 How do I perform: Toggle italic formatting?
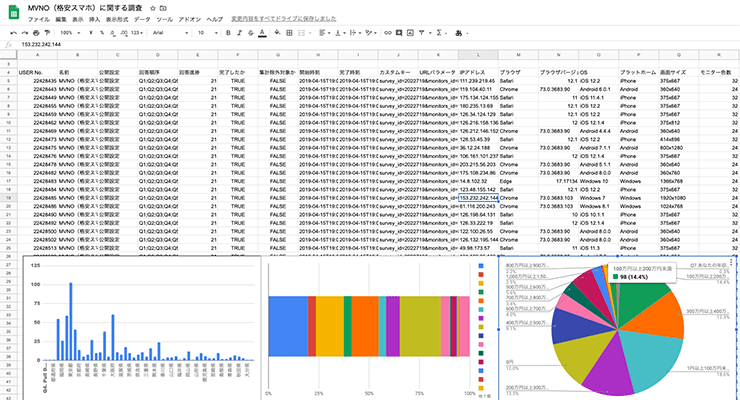click(237, 32)
